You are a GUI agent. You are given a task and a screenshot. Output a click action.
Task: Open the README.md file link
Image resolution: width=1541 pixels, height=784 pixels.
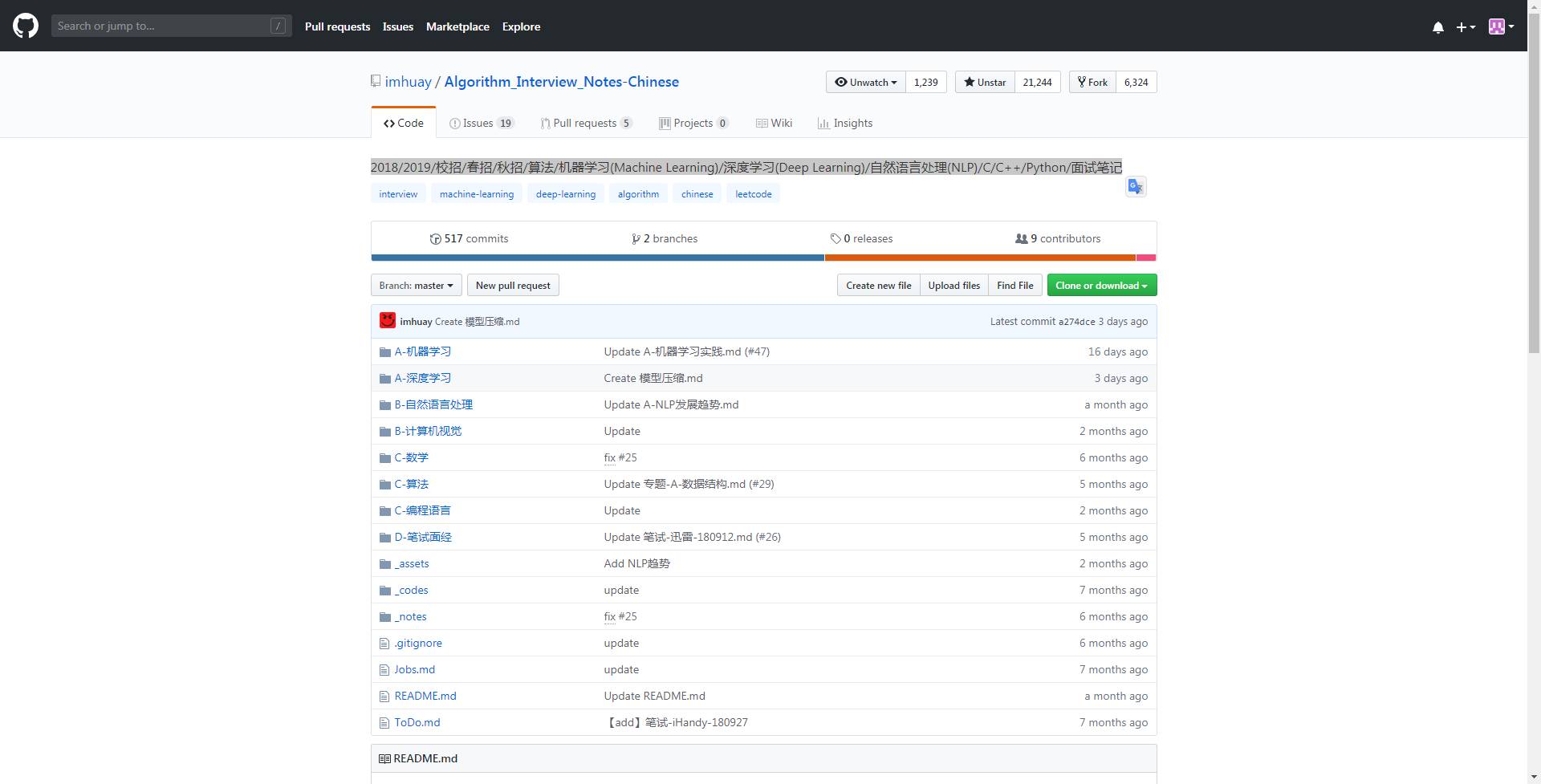(425, 696)
